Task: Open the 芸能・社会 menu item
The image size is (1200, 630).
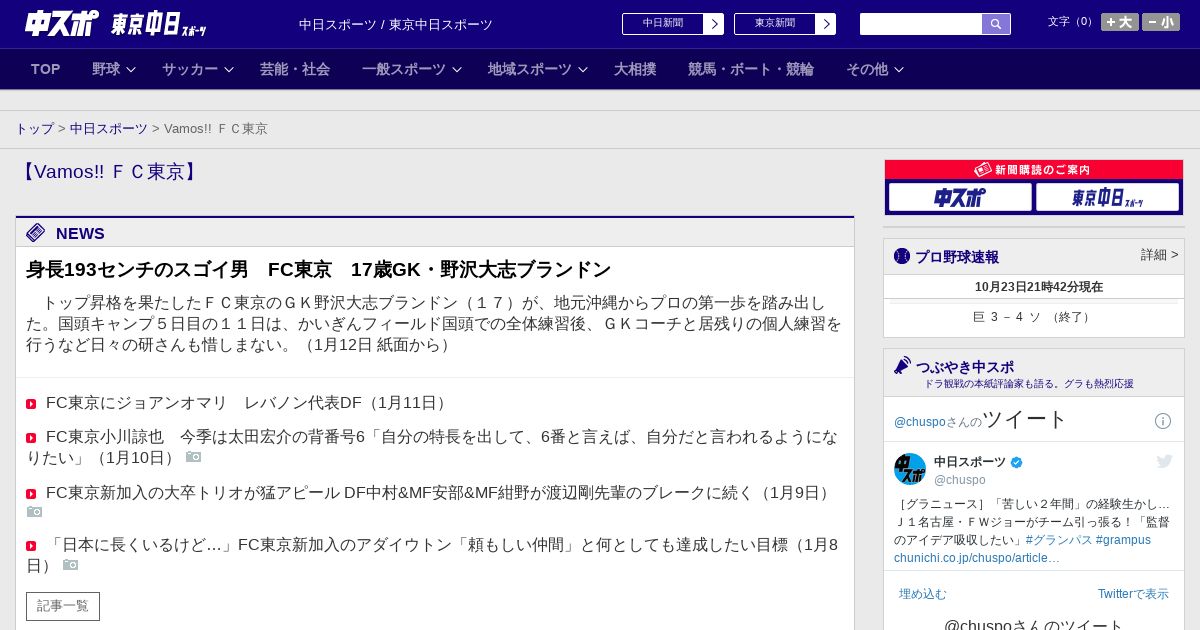Action: (295, 69)
